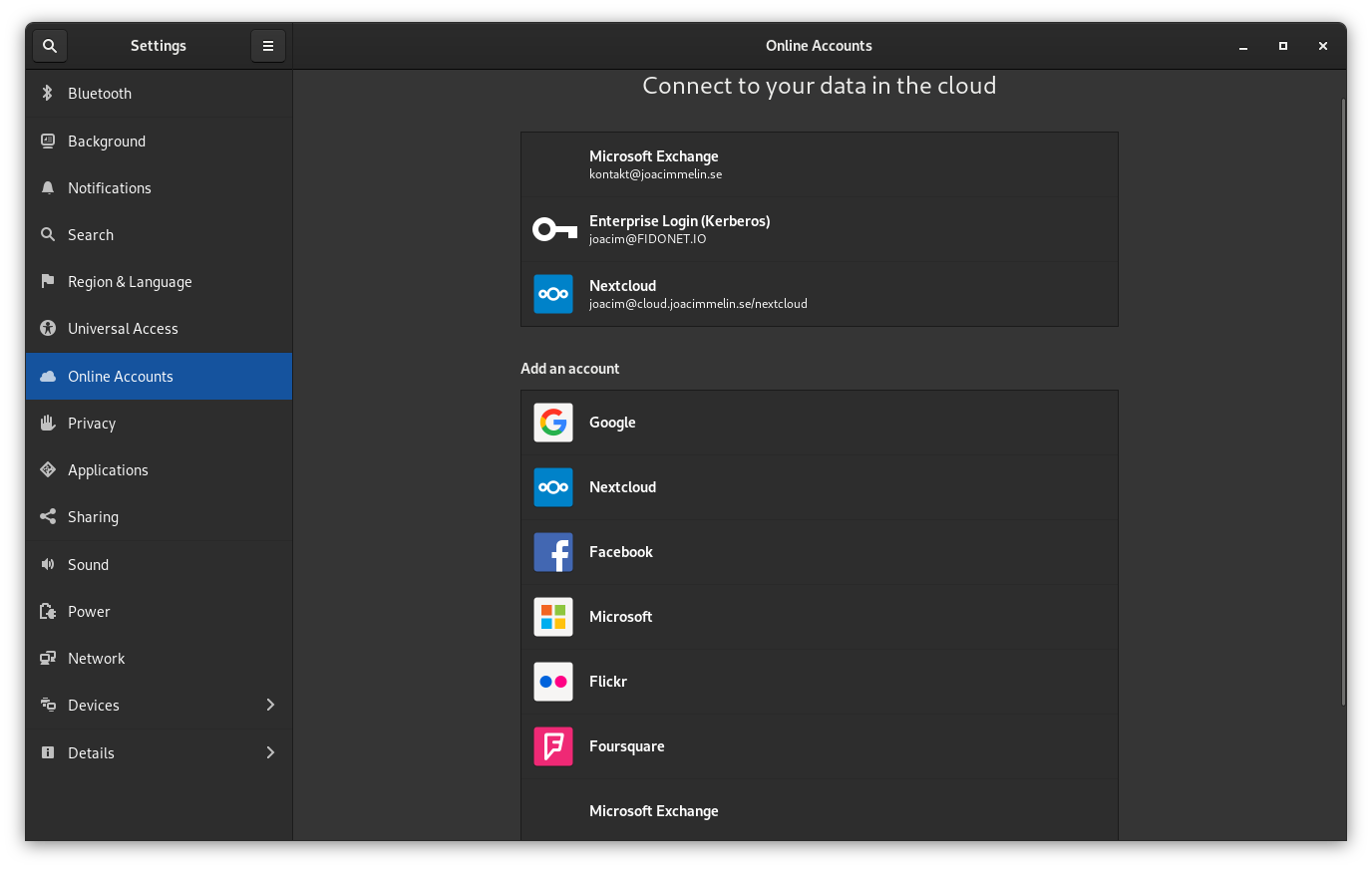This screenshot has height=869, width=1372.
Task: Click the Power icon in sidebar
Action: tap(47, 612)
